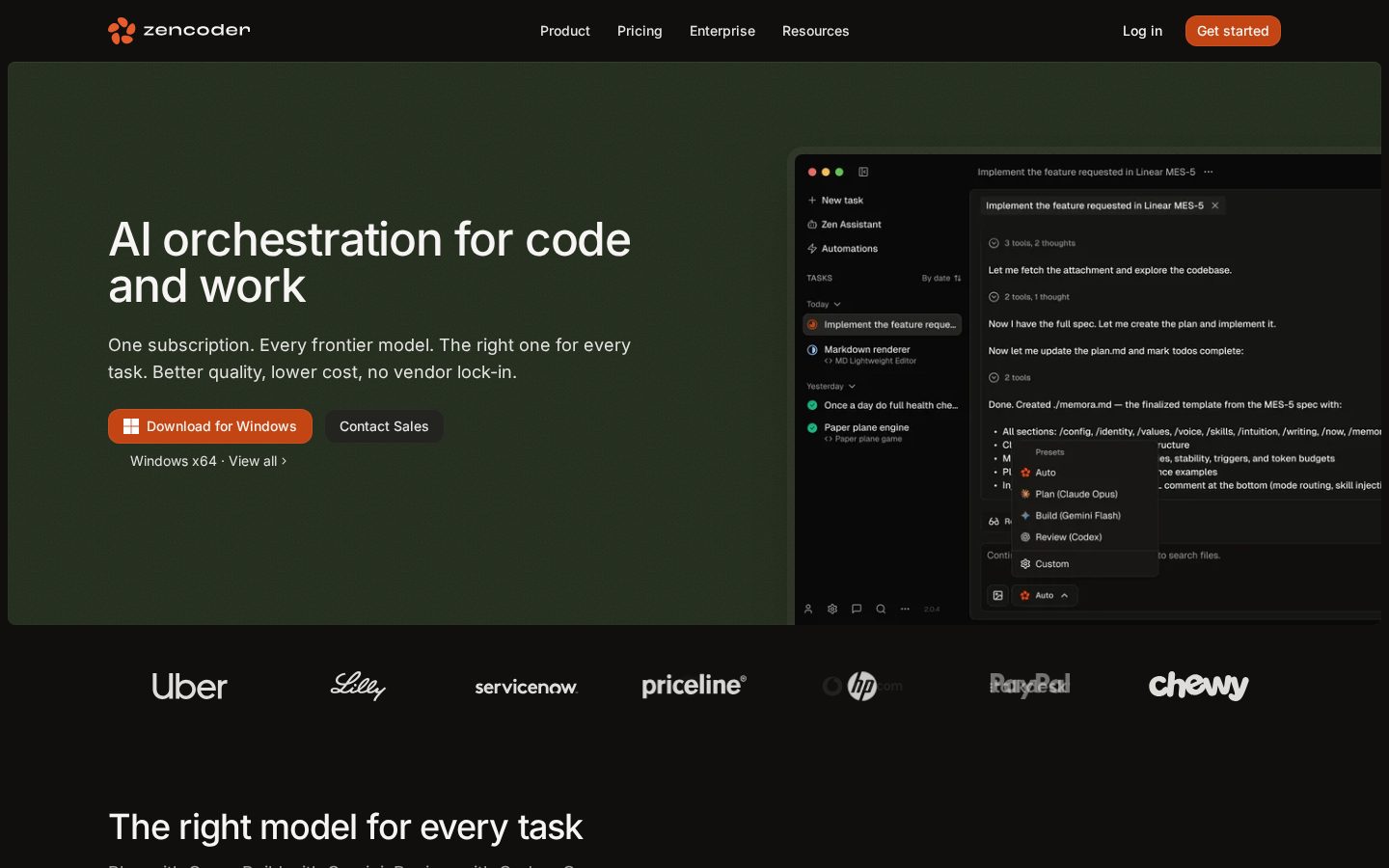Screen dimensions: 1389x868
Task: Choose the Build (Gemini Flash) preset
Action: point(1084,516)
